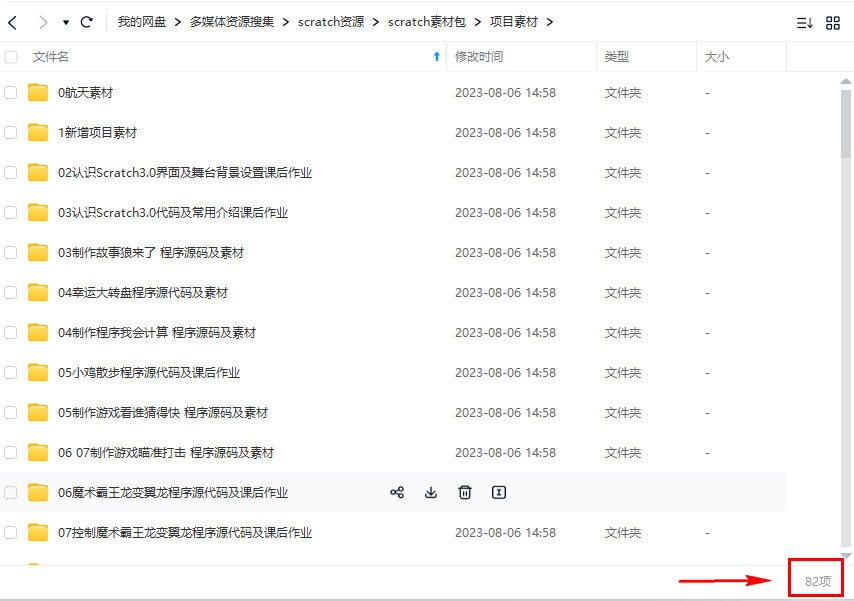Switch to grid view layout
854x601 pixels.
point(833,22)
